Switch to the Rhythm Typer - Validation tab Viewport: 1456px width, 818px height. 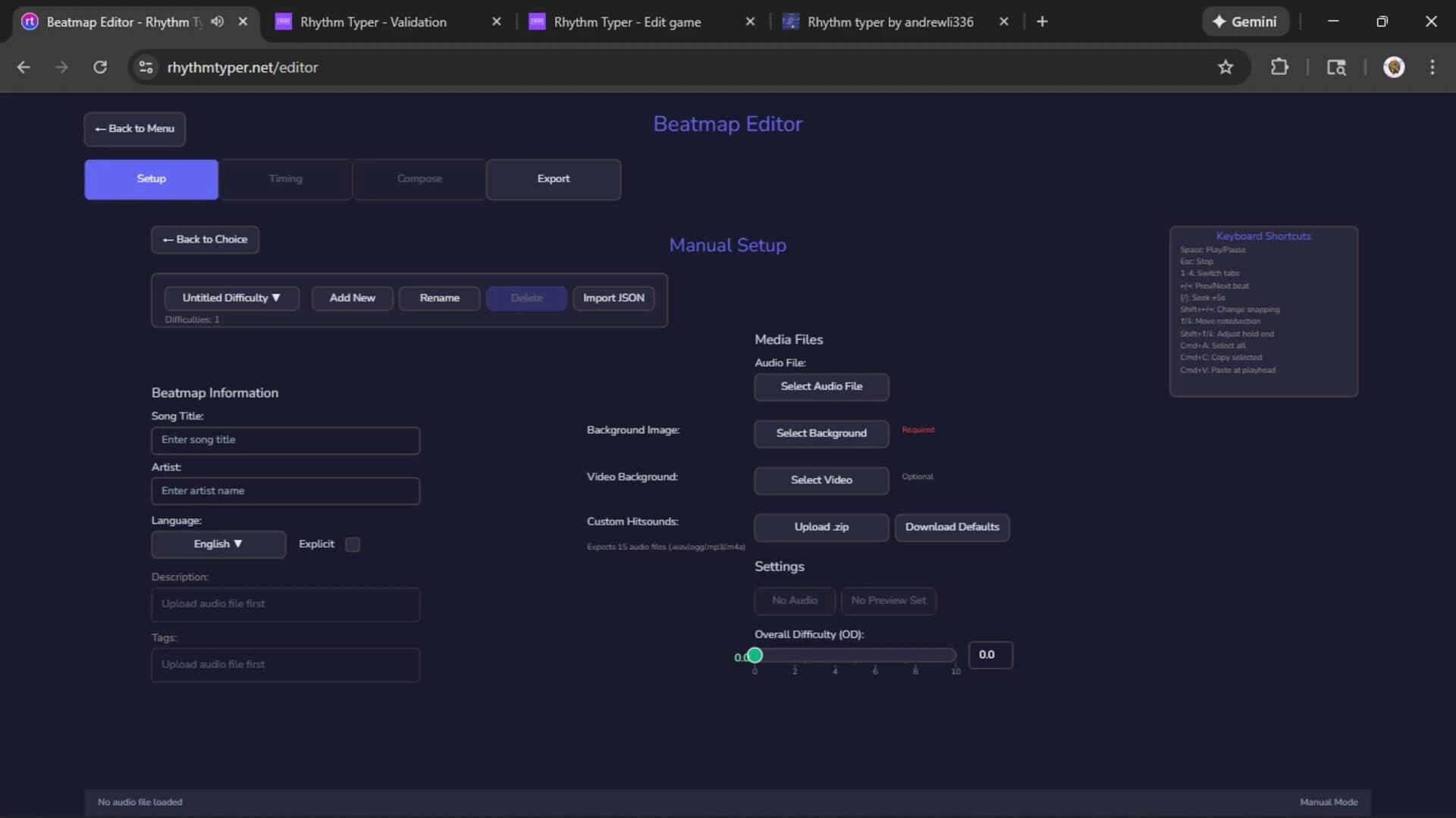pos(375,21)
